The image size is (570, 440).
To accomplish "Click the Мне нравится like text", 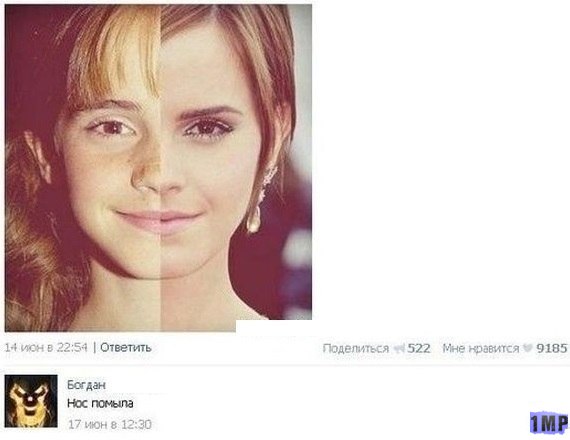I will point(481,348).
